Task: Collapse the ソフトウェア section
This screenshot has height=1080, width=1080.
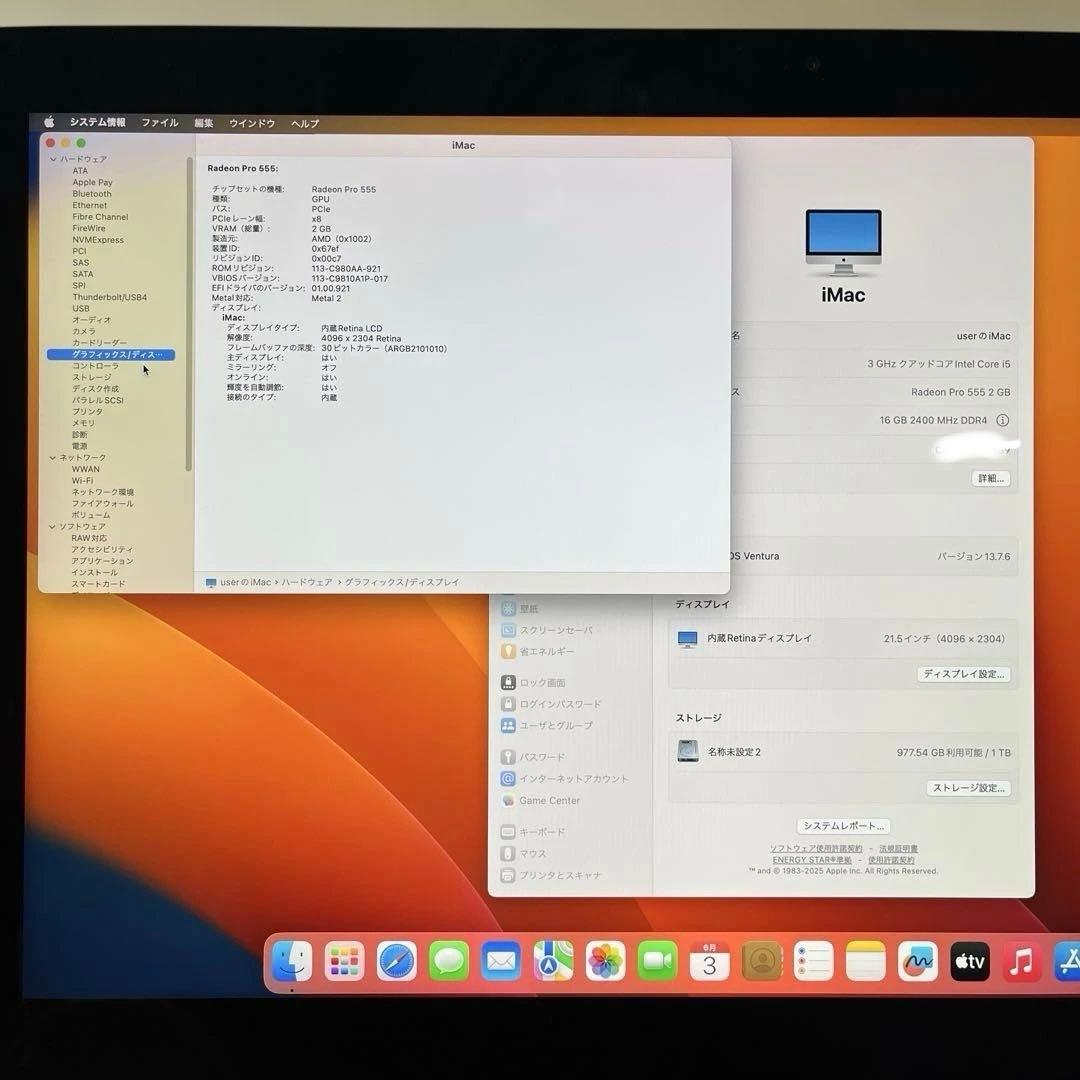Action: [53, 526]
